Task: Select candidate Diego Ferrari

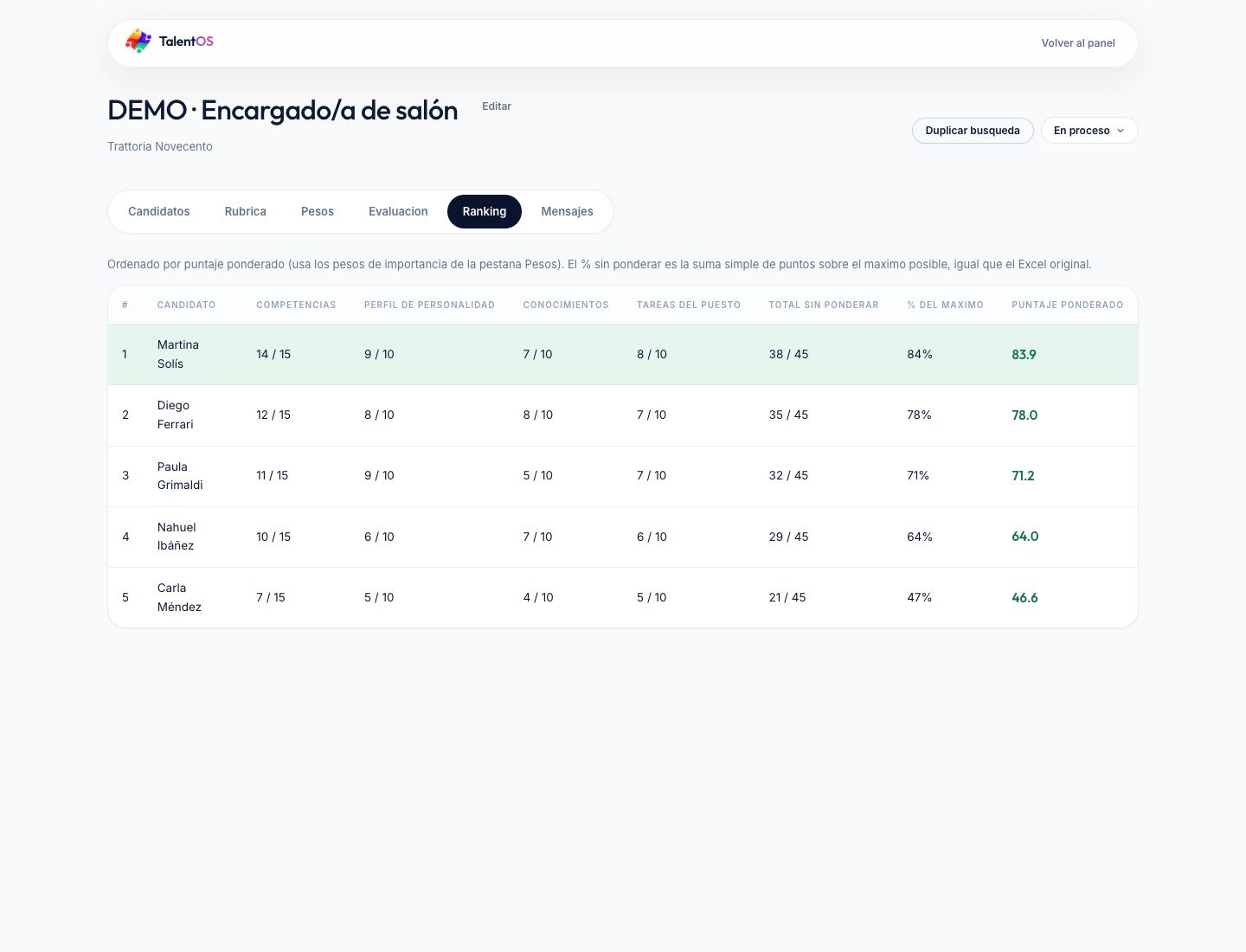Action: [176, 415]
